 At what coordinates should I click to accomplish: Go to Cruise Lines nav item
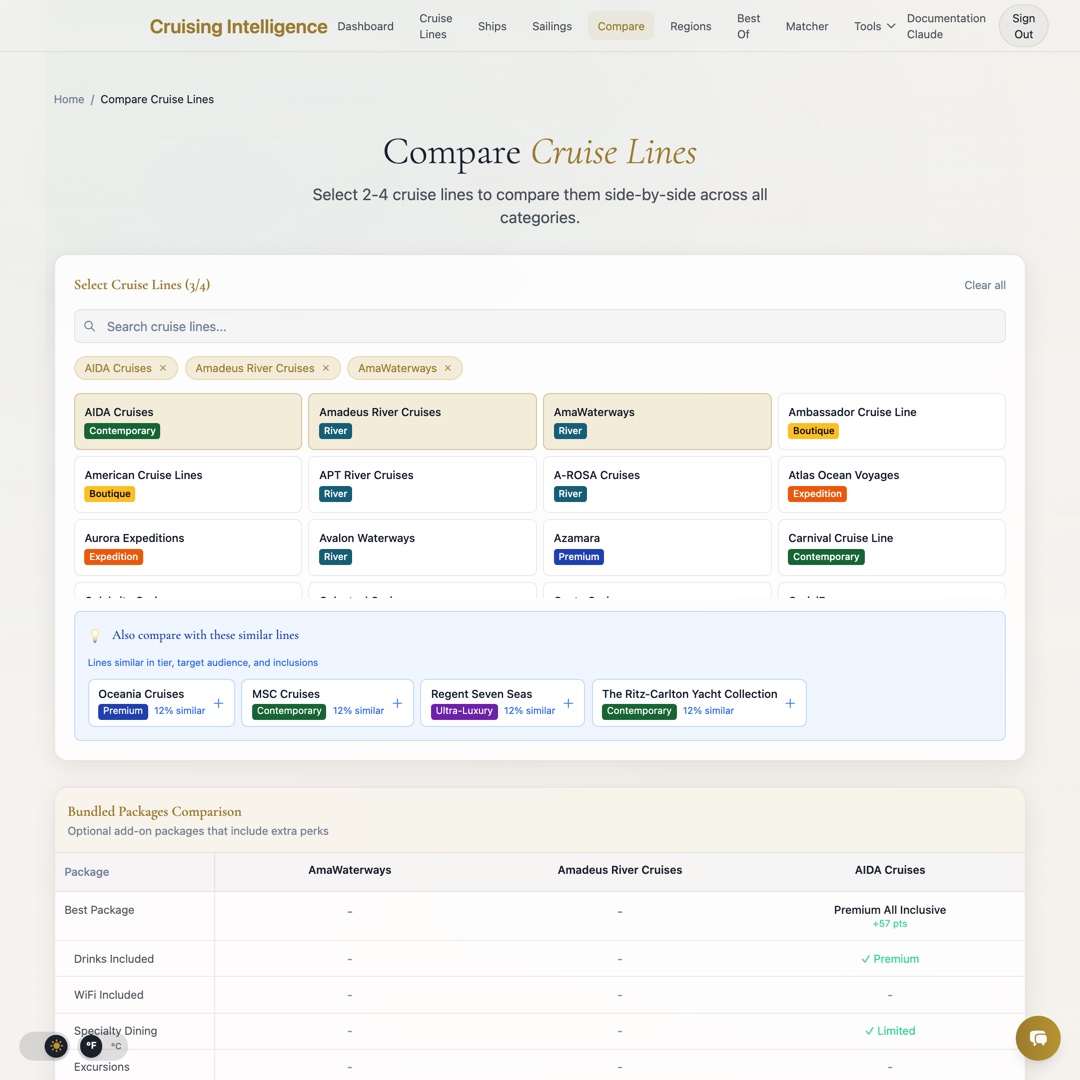click(x=435, y=26)
